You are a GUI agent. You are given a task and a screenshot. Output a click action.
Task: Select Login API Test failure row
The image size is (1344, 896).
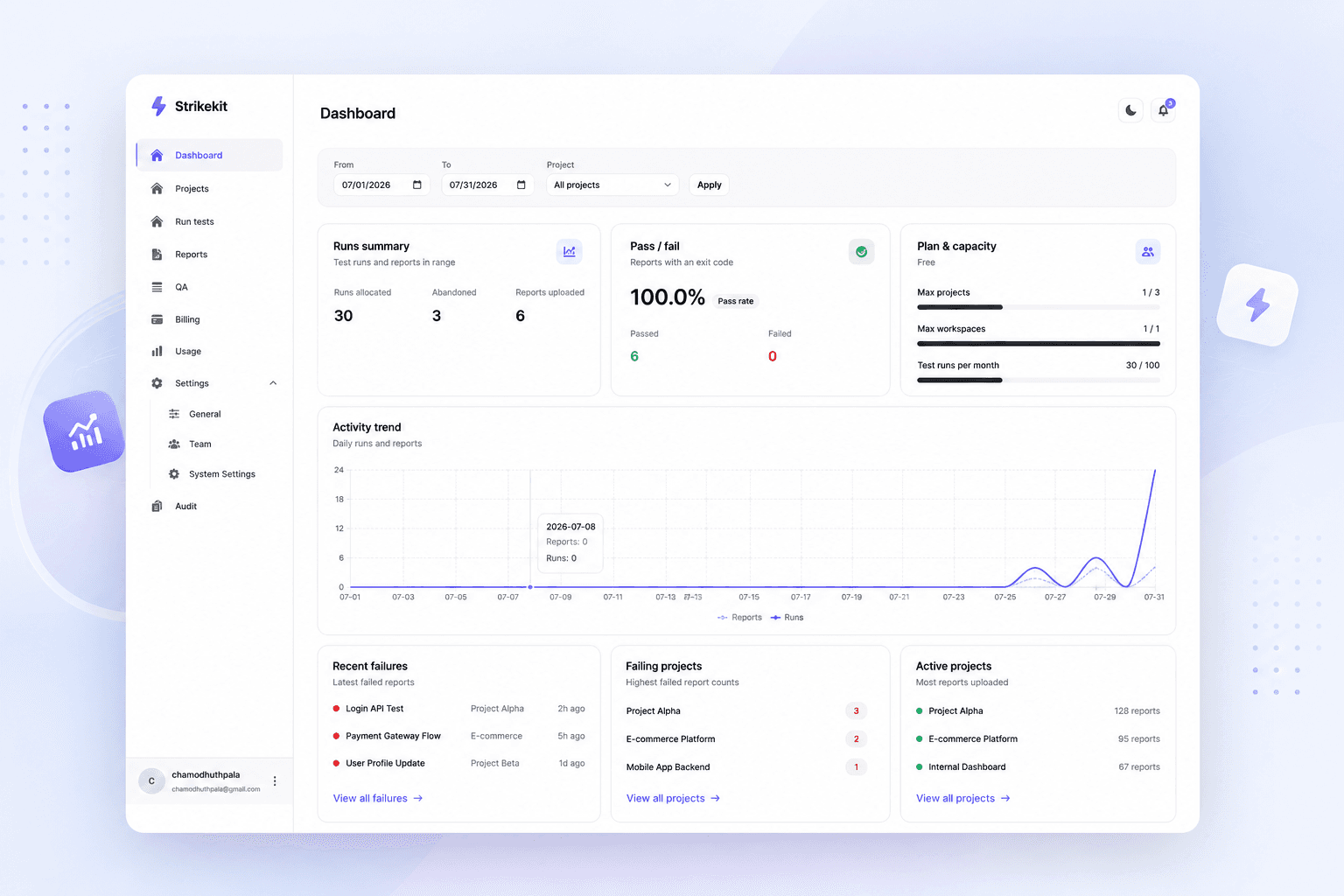458,709
